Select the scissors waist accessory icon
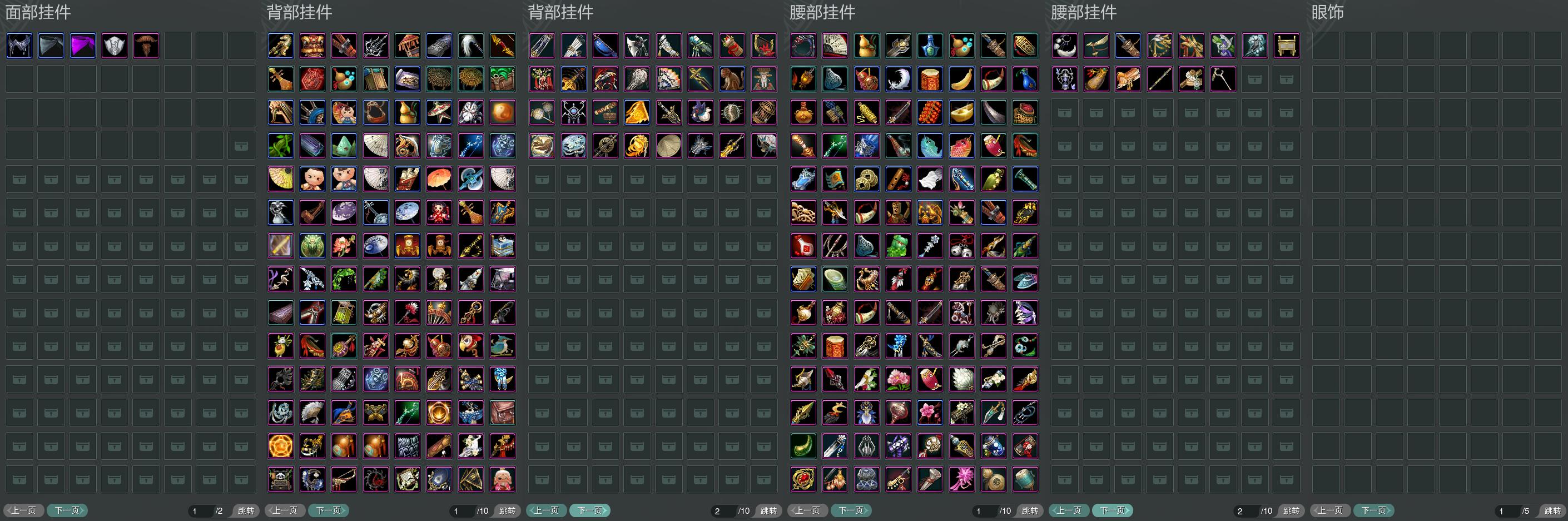This screenshot has height=521, width=1568. pos(1223,79)
